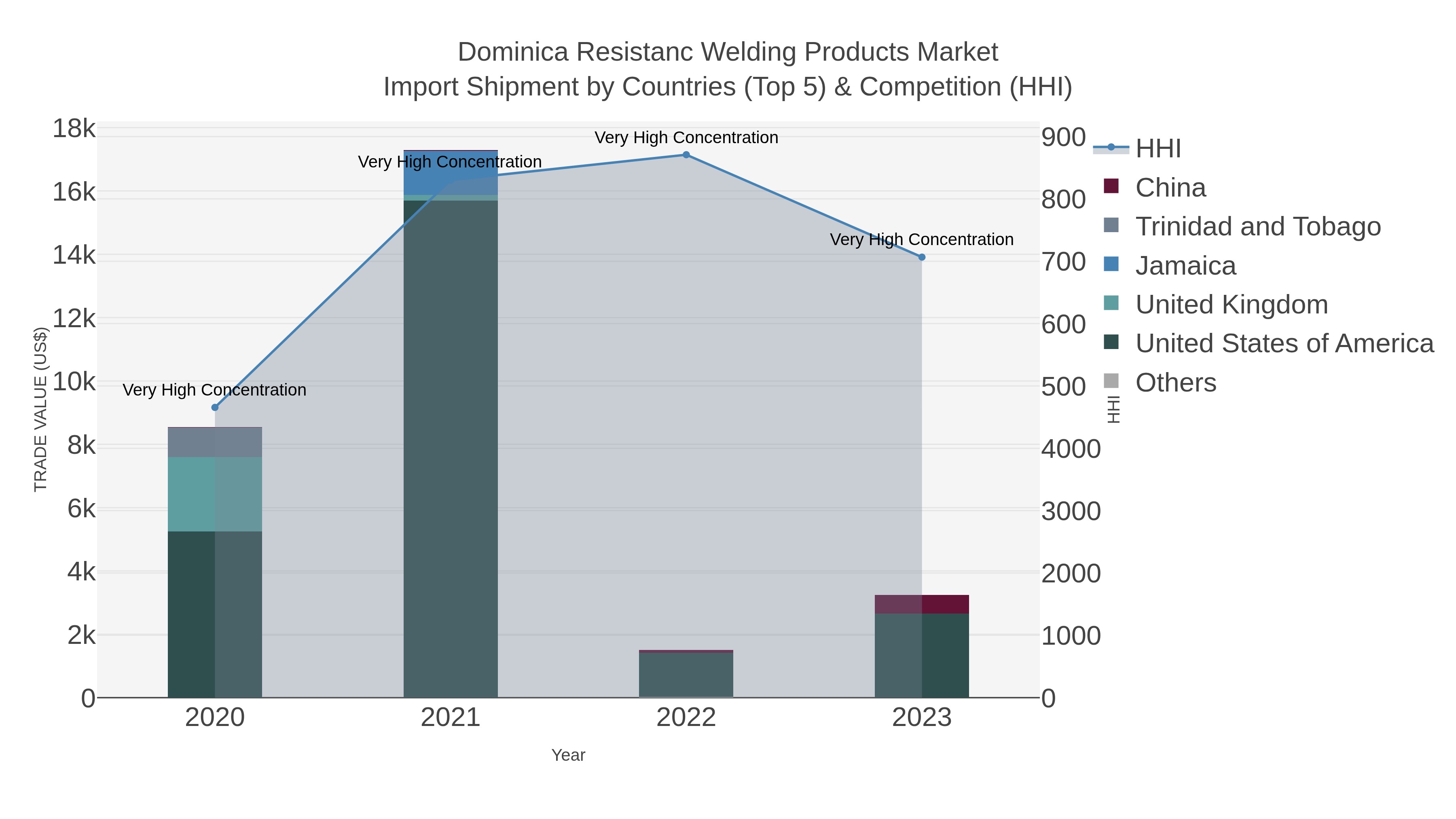Click the 2021 Jamaica blue bar segment
The height and width of the screenshot is (819, 1456).
pos(451,173)
